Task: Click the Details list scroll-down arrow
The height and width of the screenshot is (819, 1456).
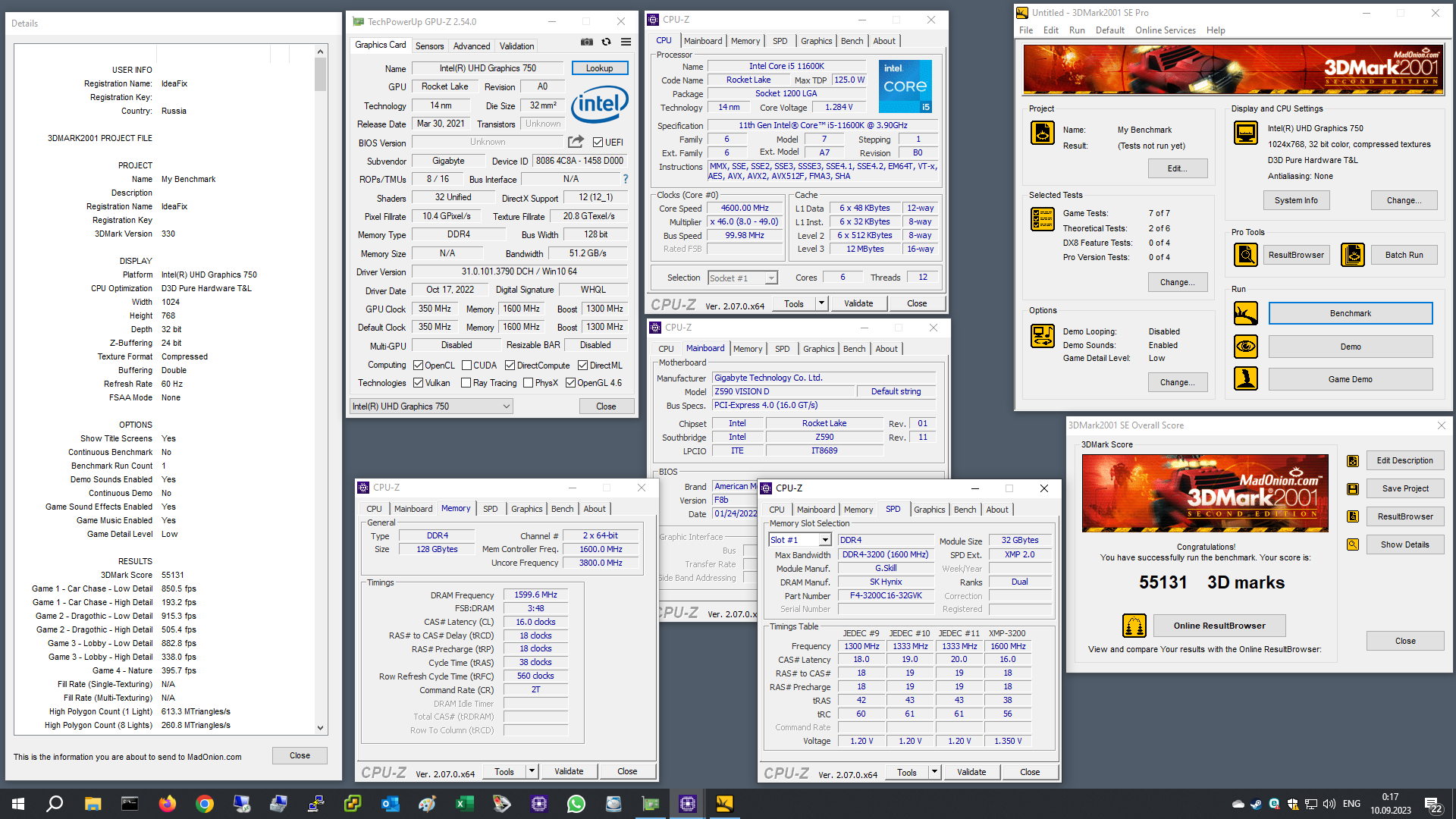Action: [x=320, y=728]
